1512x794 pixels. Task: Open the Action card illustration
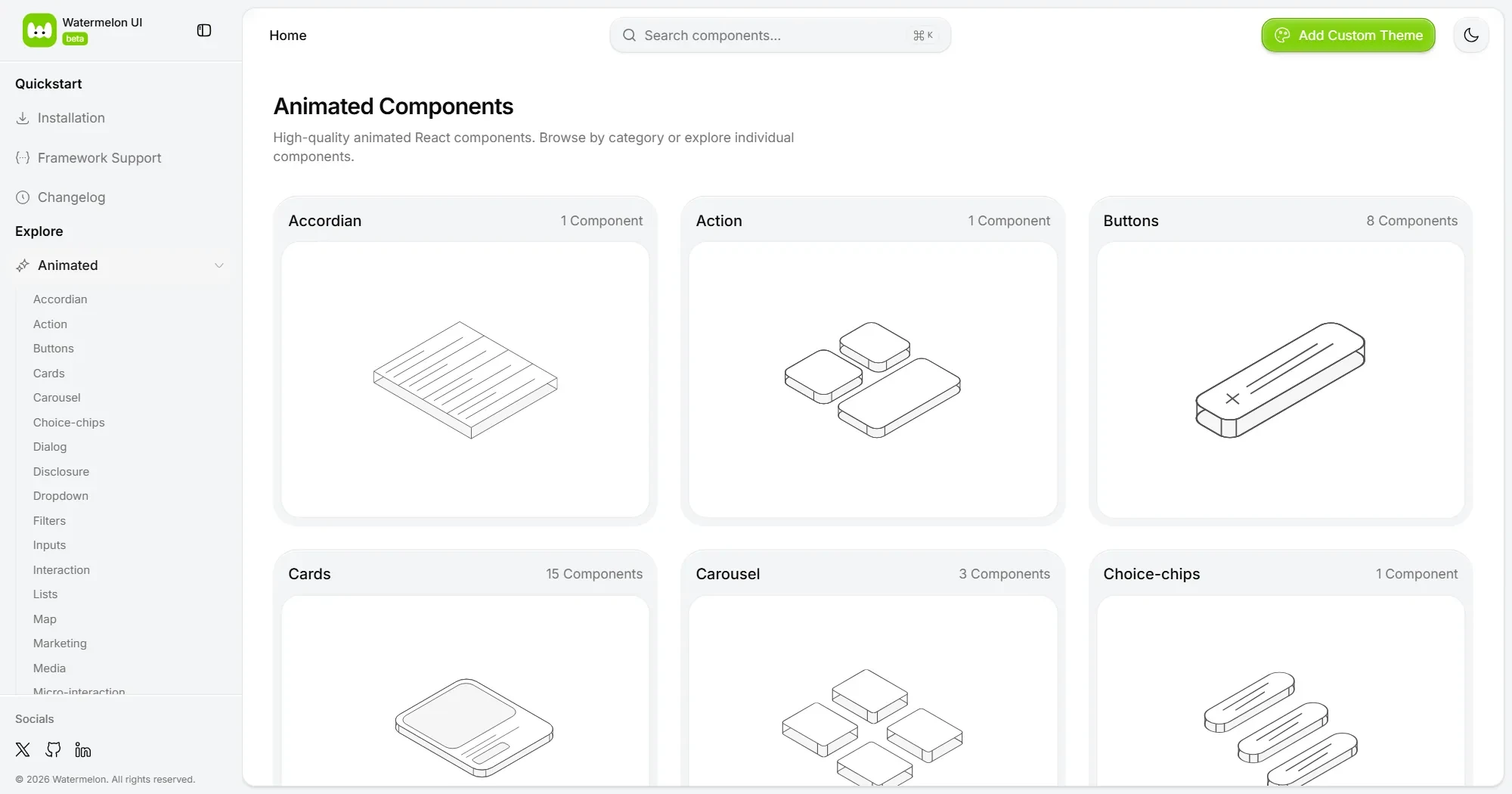[x=872, y=380]
